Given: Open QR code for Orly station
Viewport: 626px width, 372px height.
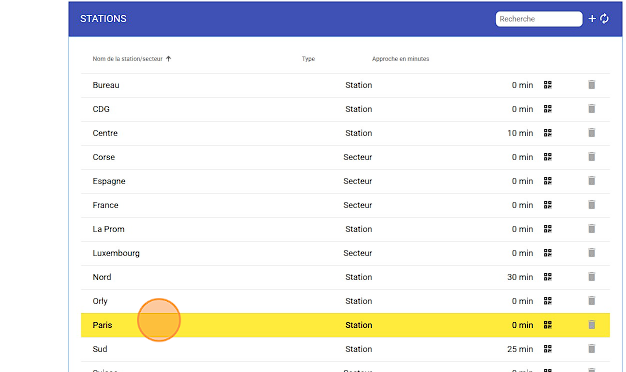Looking at the screenshot, I should click(x=548, y=301).
